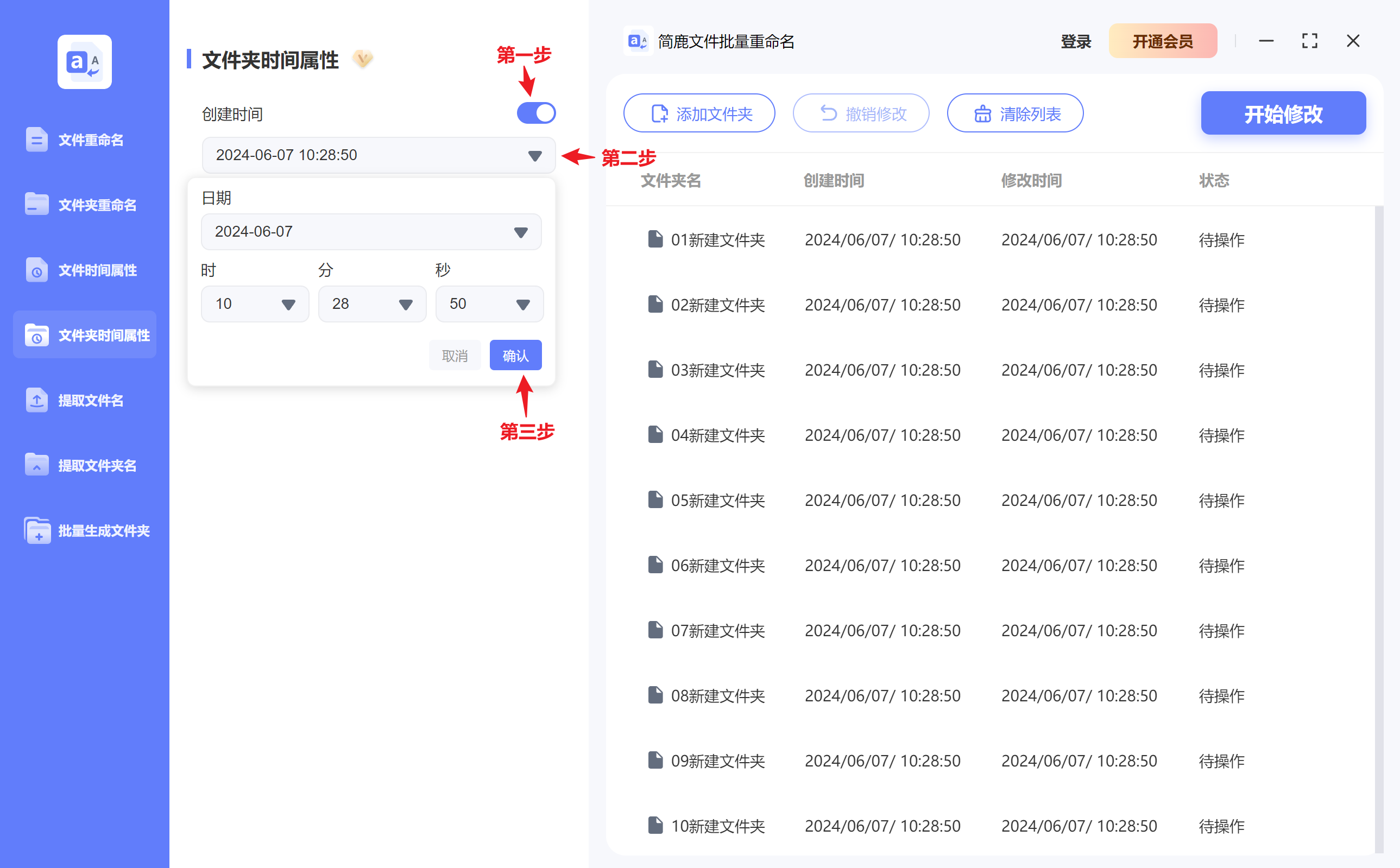Select the 文件夹重命名 sidebar tool

(97, 204)
